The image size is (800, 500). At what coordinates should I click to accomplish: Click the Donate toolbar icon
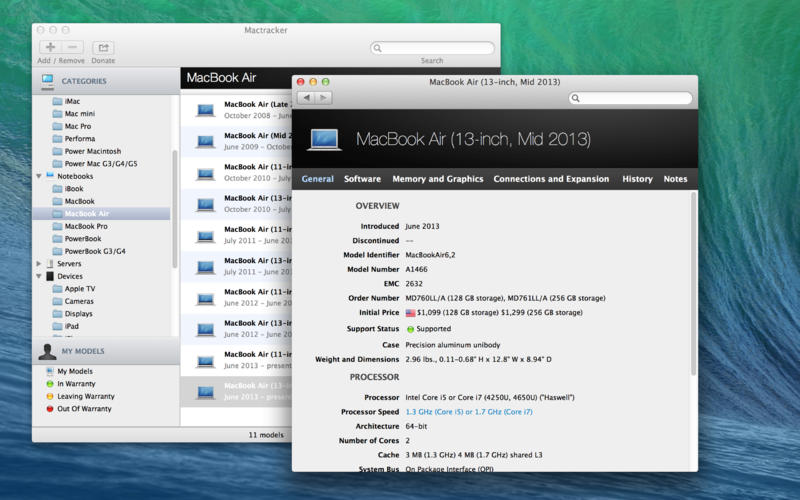tap(103, 47)
